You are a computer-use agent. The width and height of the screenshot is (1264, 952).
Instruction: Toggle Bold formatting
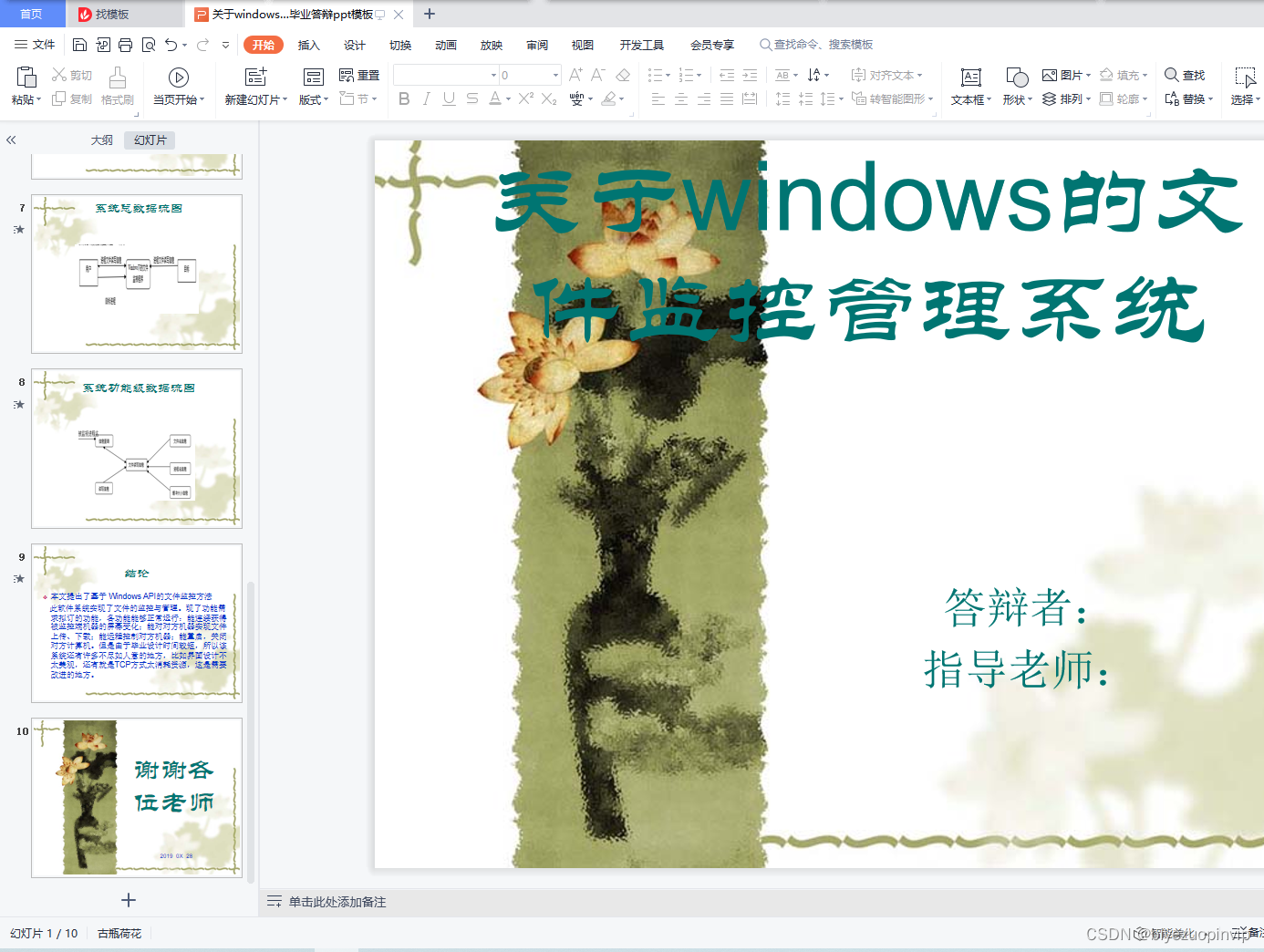coord(404,98)
